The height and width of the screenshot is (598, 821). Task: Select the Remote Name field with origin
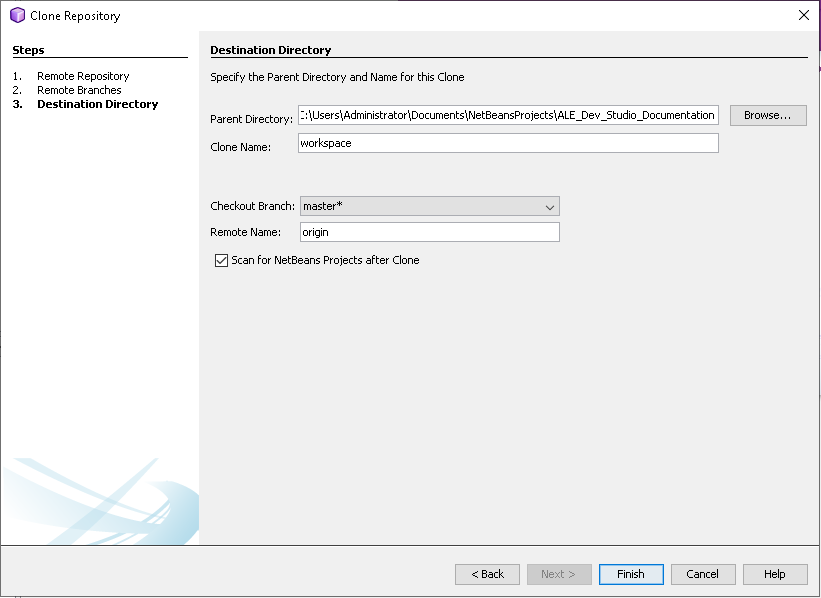429,232
